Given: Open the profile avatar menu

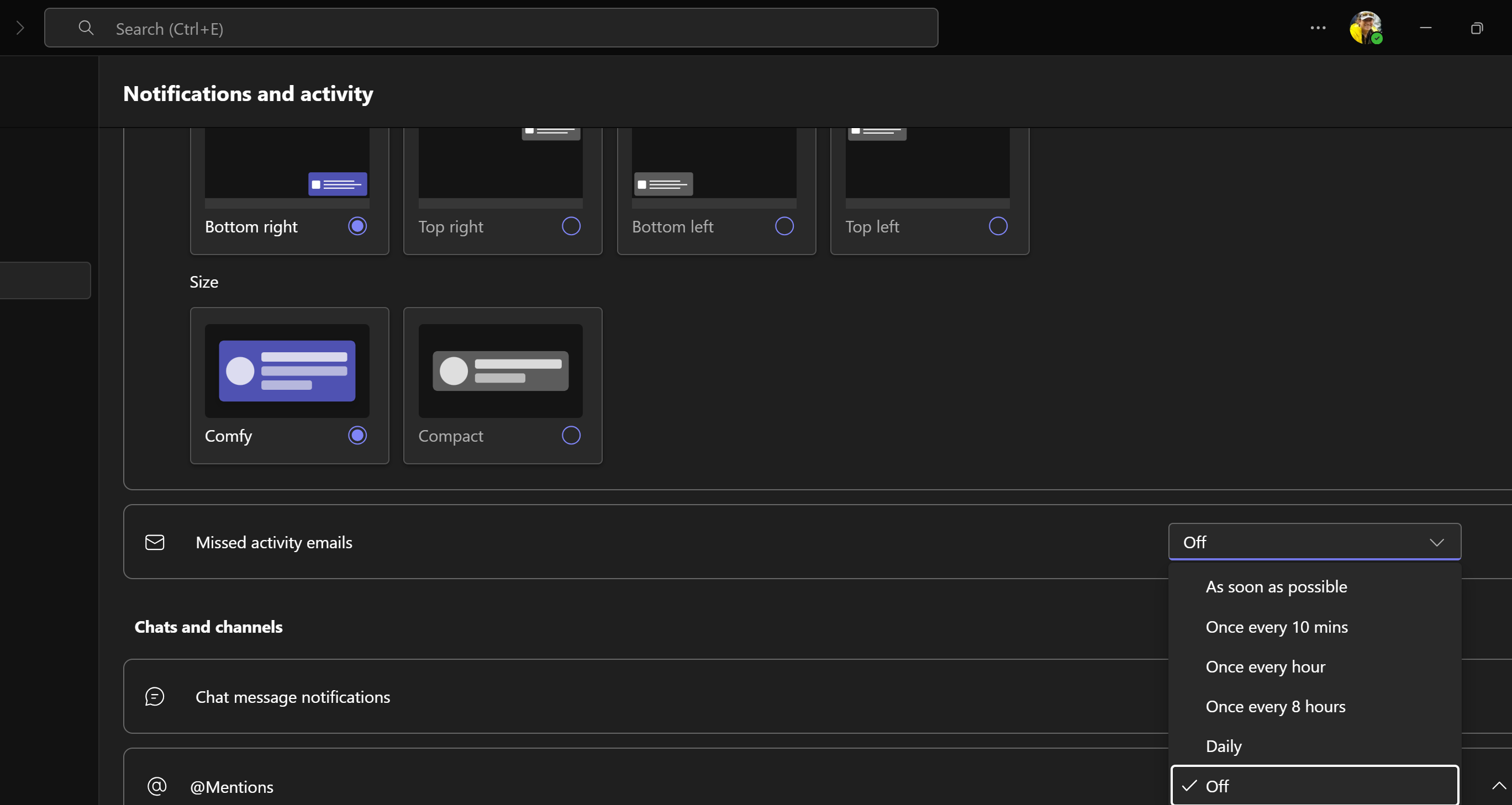Looking at the screenshot, I should (x=1365, y=28).
